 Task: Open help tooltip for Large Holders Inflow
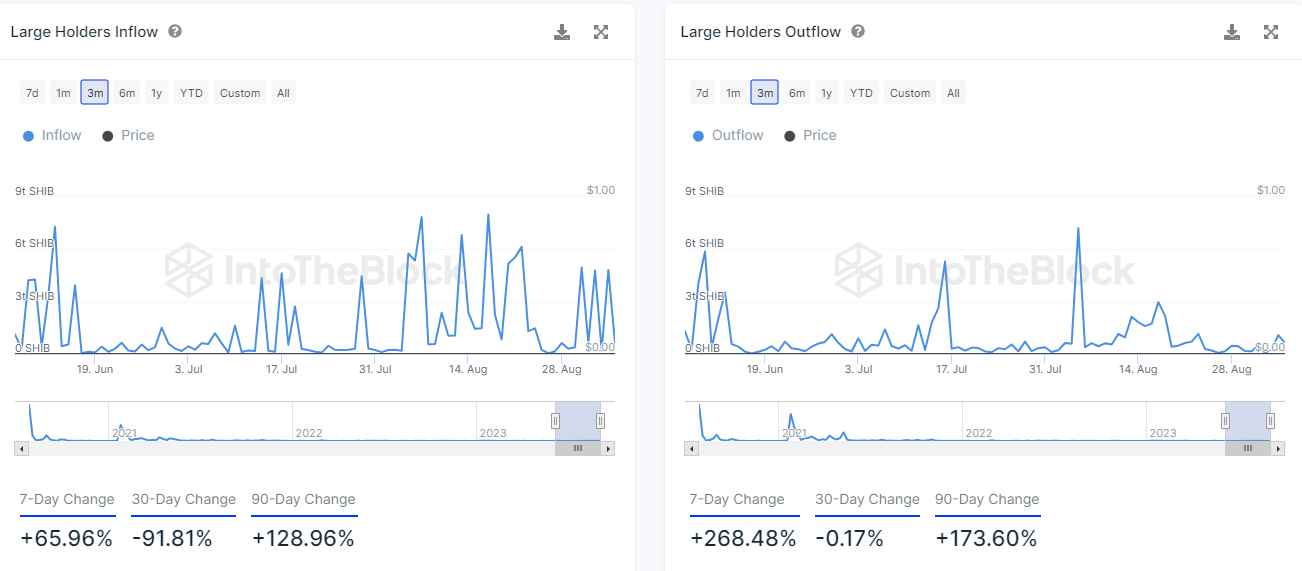pos(175,32)
